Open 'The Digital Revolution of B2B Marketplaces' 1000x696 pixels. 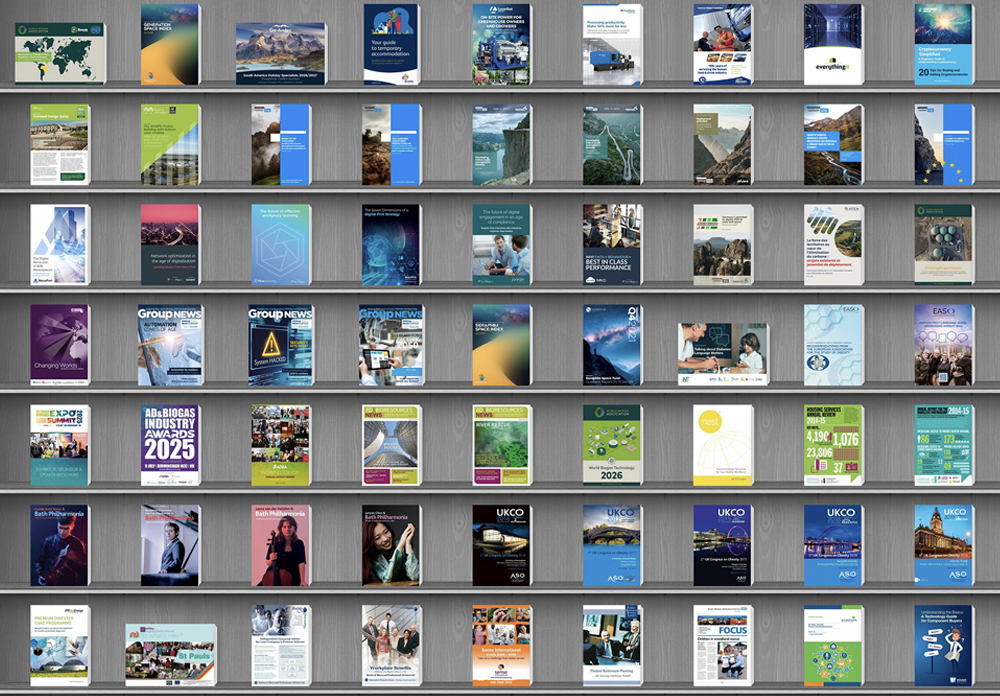pyautogui.click(x=60, y=245)
